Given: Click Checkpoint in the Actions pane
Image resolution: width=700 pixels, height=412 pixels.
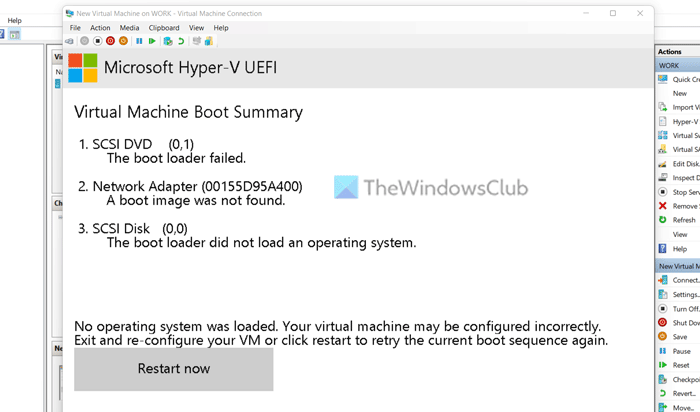Looking at the screenshot, I should pyautogui.click(x=679, y=379).
